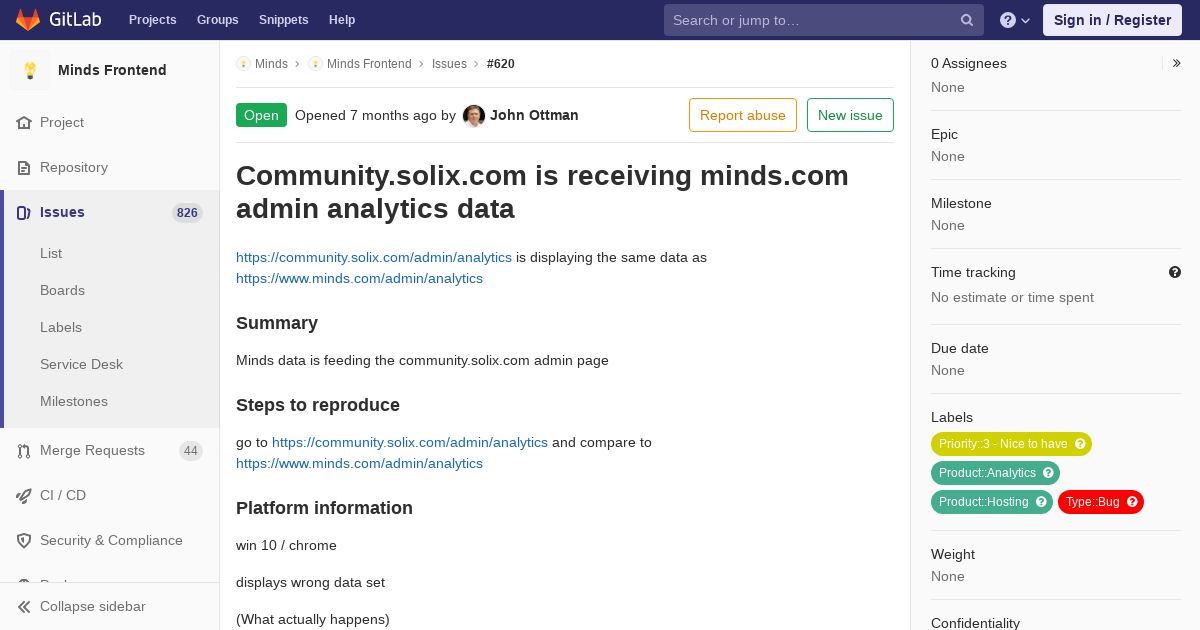Open Issue Boards in sidebar
Screen dimensions: 1200x630
pos(62,290)
